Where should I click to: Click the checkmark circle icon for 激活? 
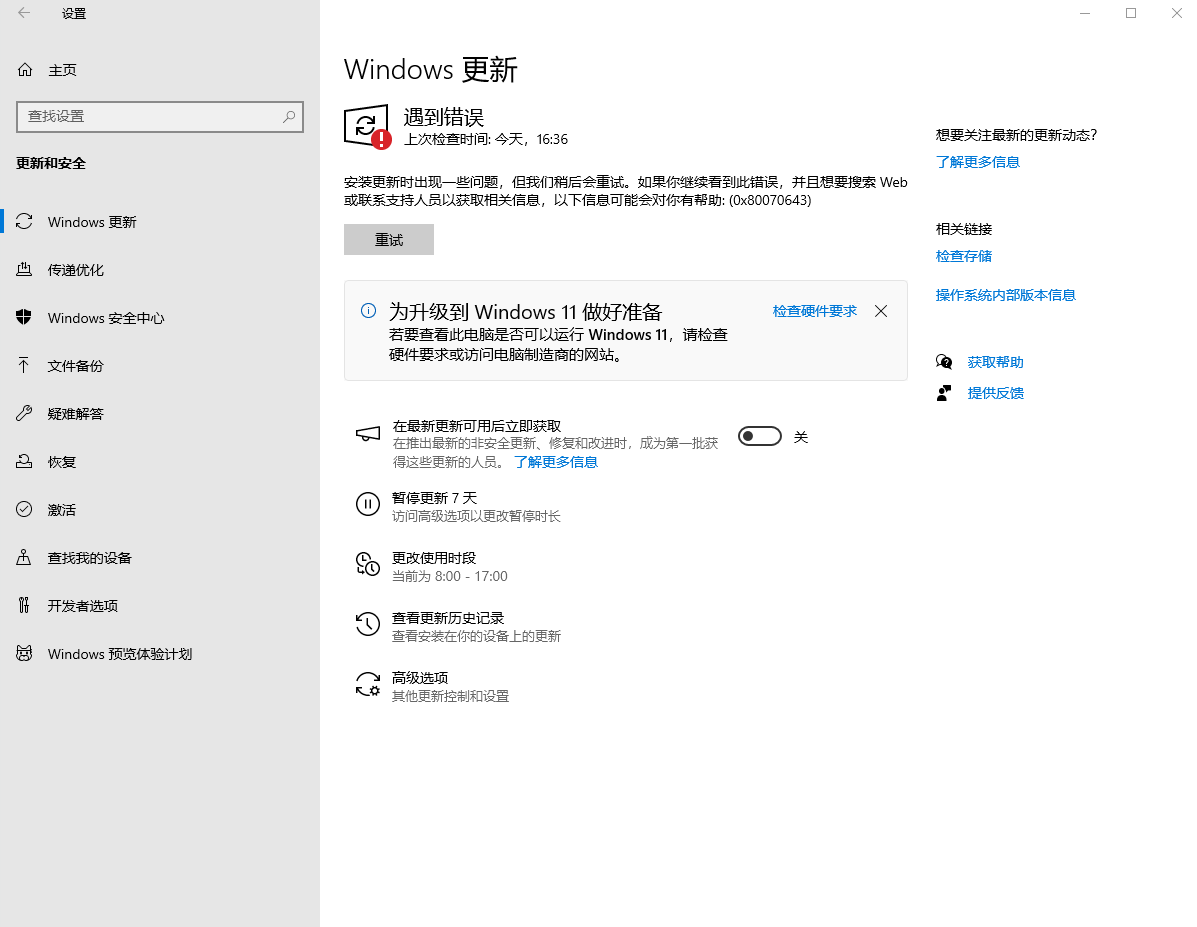point(24,509)
